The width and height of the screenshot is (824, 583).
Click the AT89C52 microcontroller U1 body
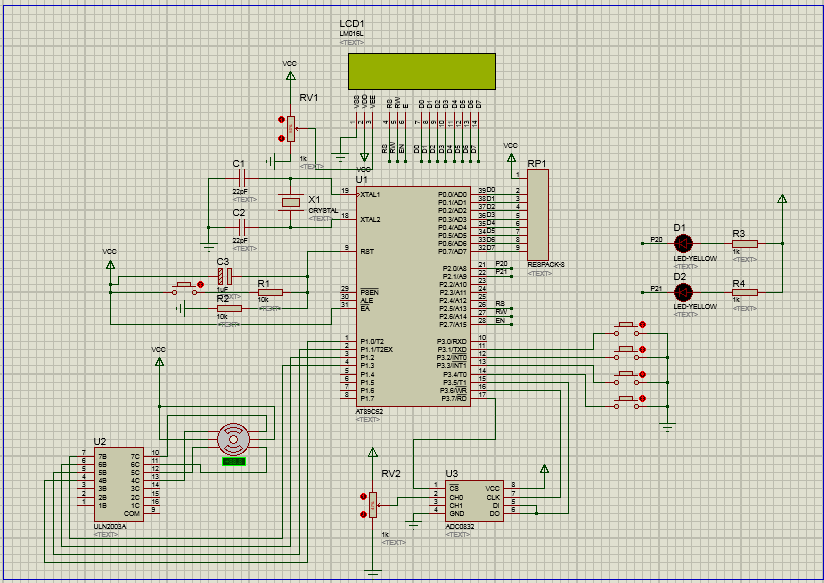413,296
